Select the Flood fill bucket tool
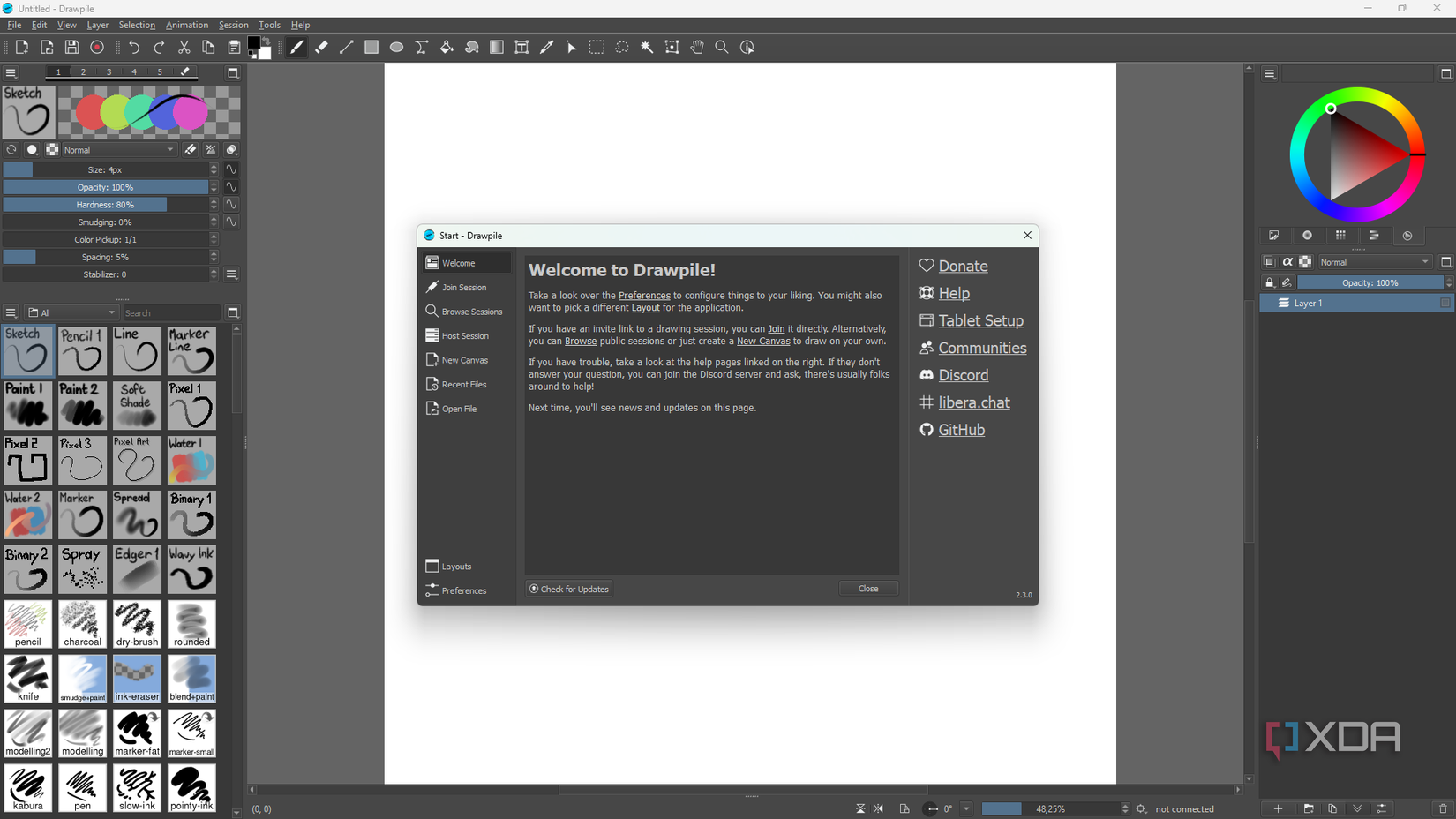The image size is (1456, 819). (447, 48)
